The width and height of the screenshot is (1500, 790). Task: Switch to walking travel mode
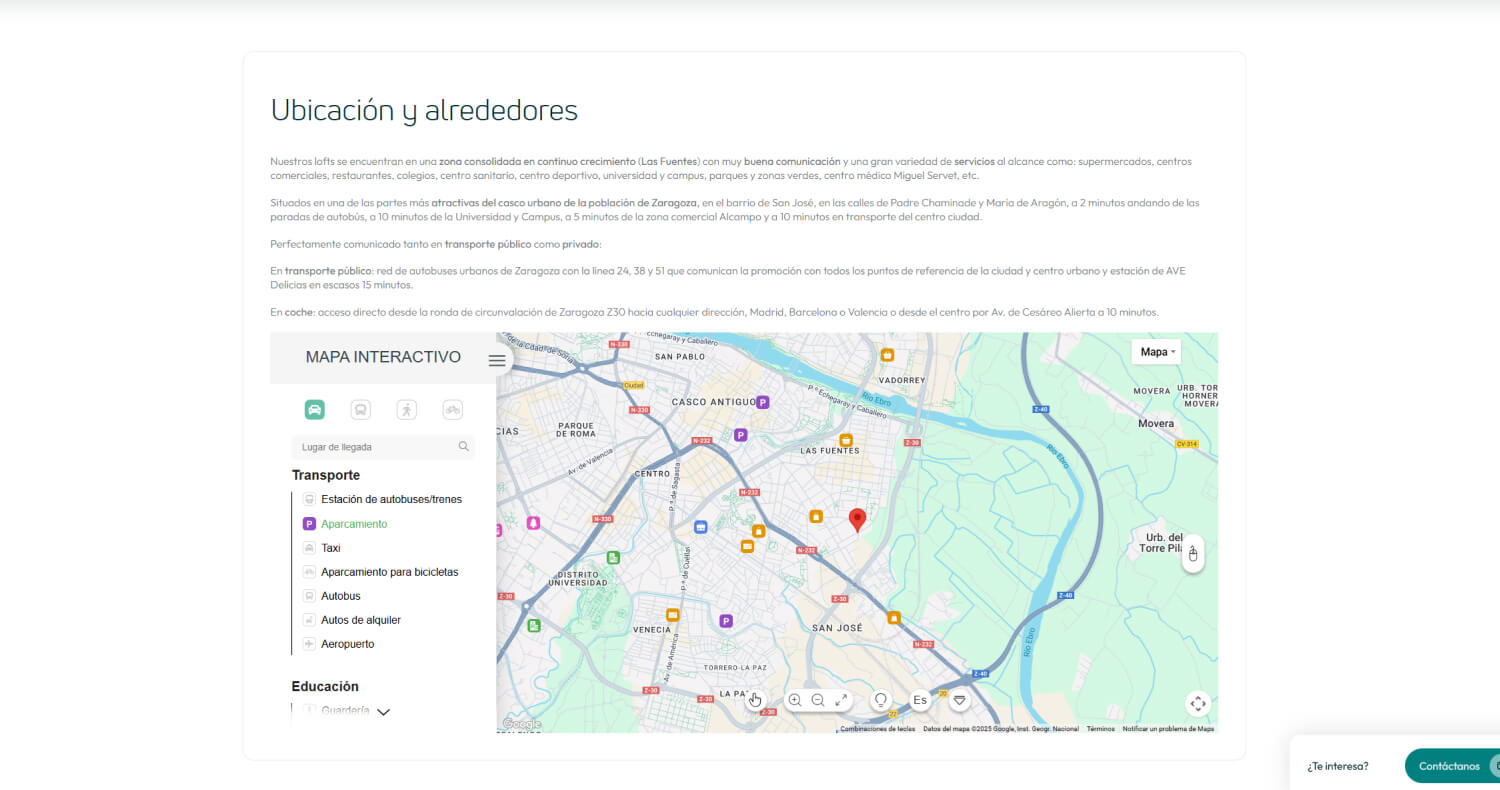click(x=406, y=409)
